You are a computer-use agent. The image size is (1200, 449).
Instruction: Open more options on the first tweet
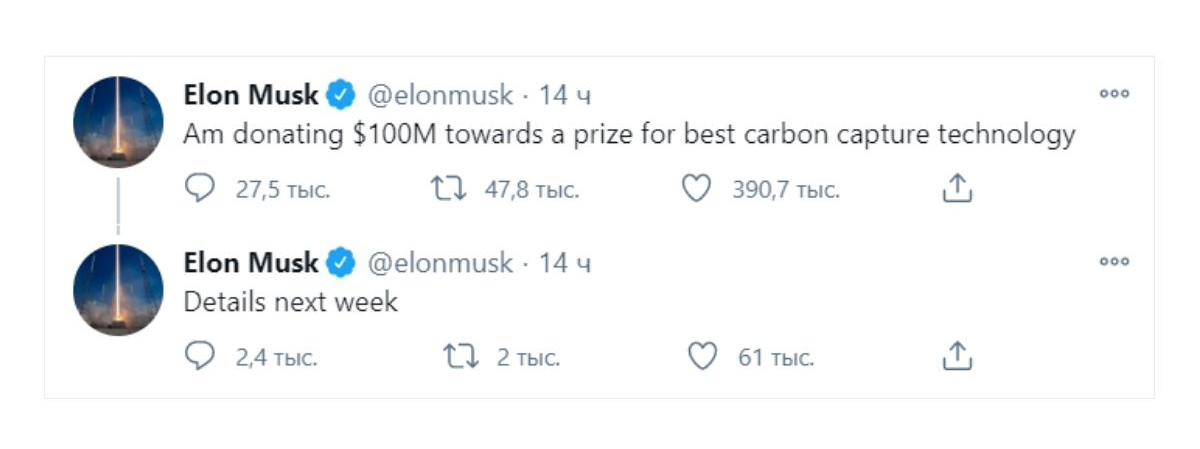1114,94
